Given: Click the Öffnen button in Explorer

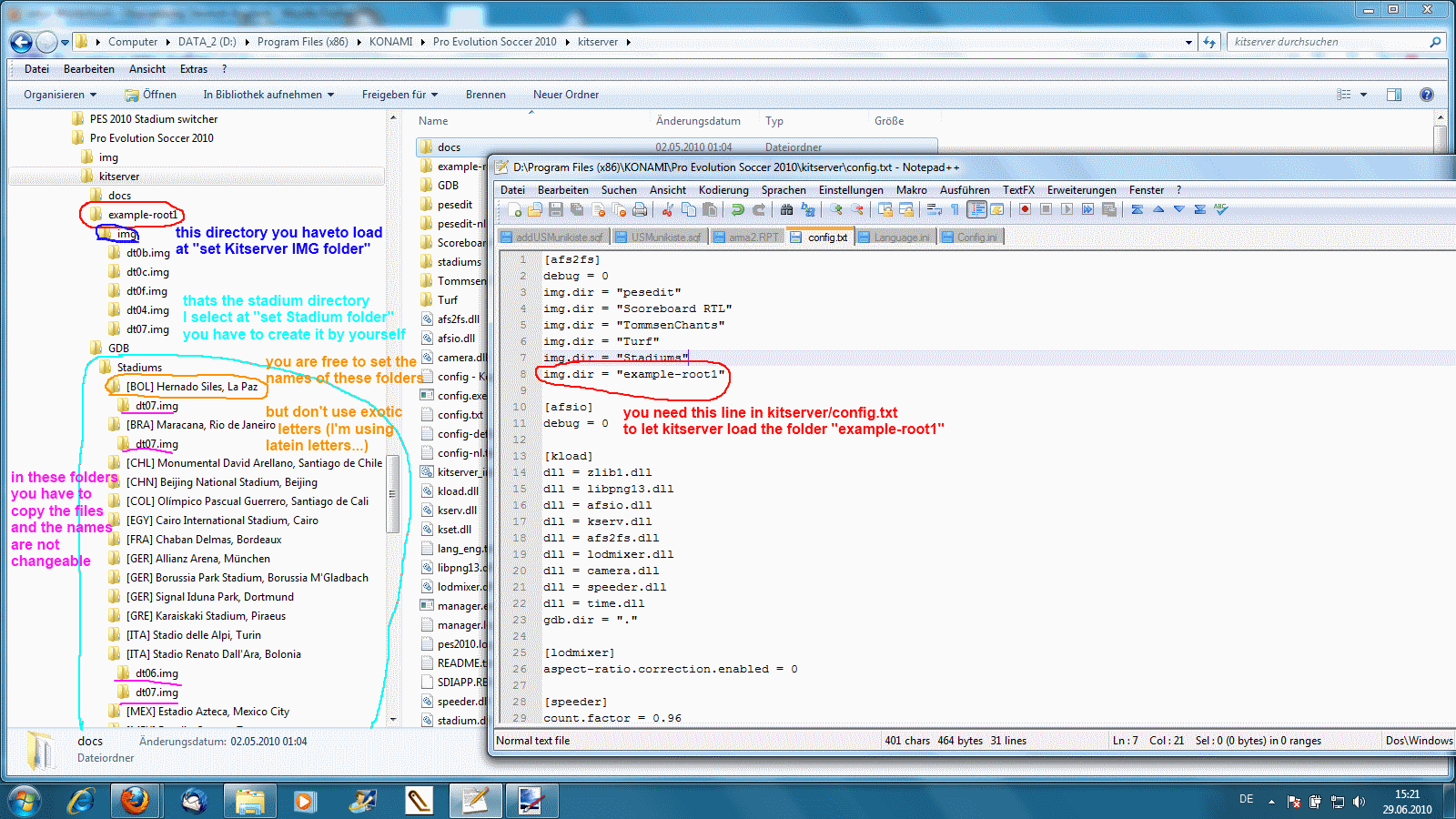Looking at the screenshot, I should pos(150,95).
